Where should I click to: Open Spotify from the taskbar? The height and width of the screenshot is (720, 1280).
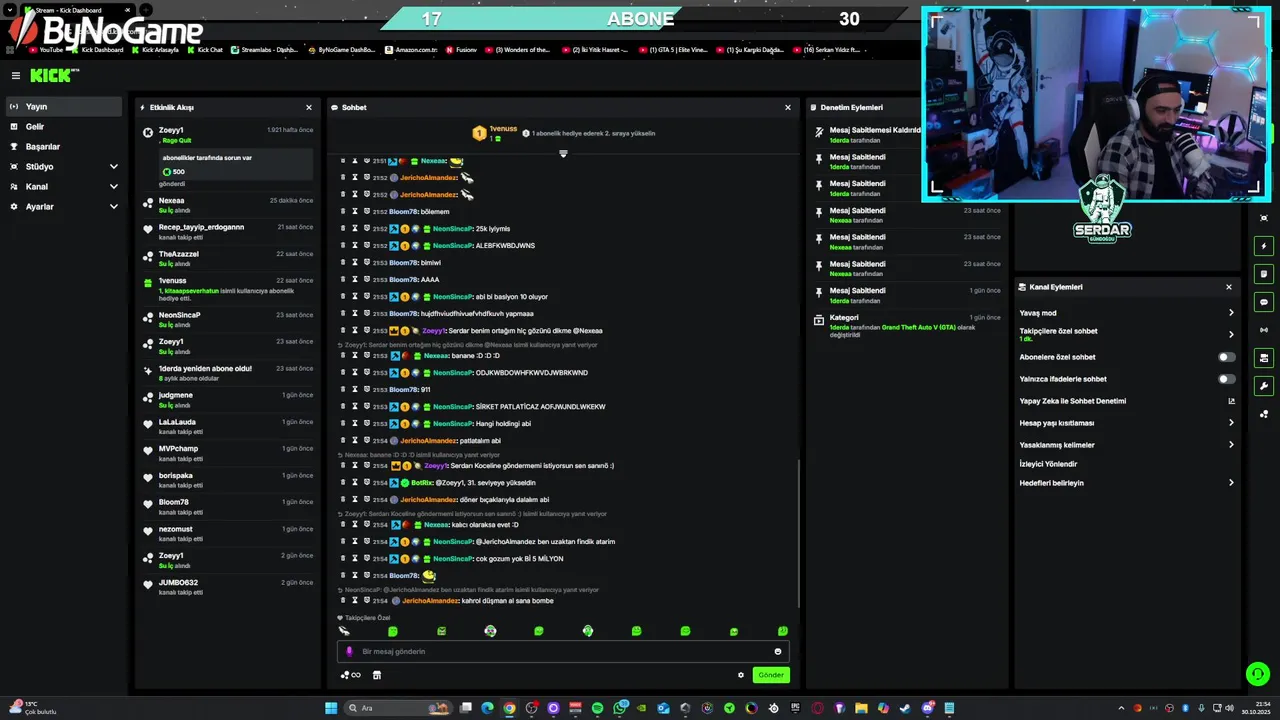pyautogui.click(x=597, y=708)
